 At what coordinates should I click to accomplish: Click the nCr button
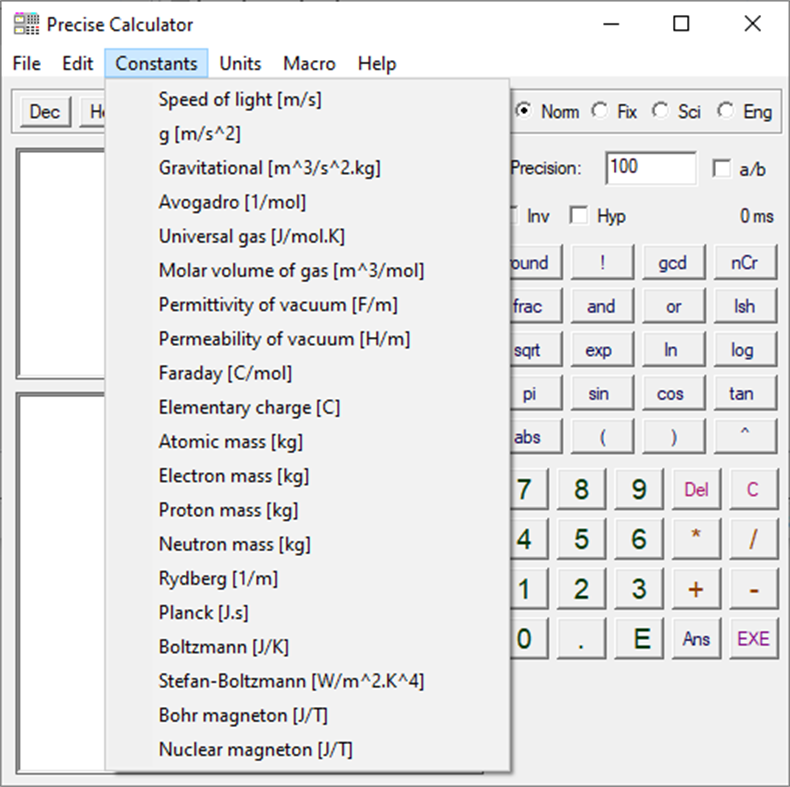745,263
